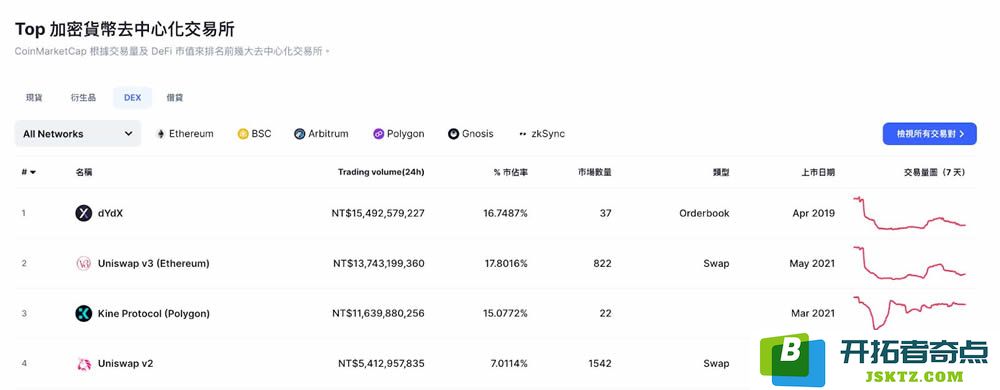
Task: Click the 1542 markets count
Action: pyautogui.click(x=599, y=364)
